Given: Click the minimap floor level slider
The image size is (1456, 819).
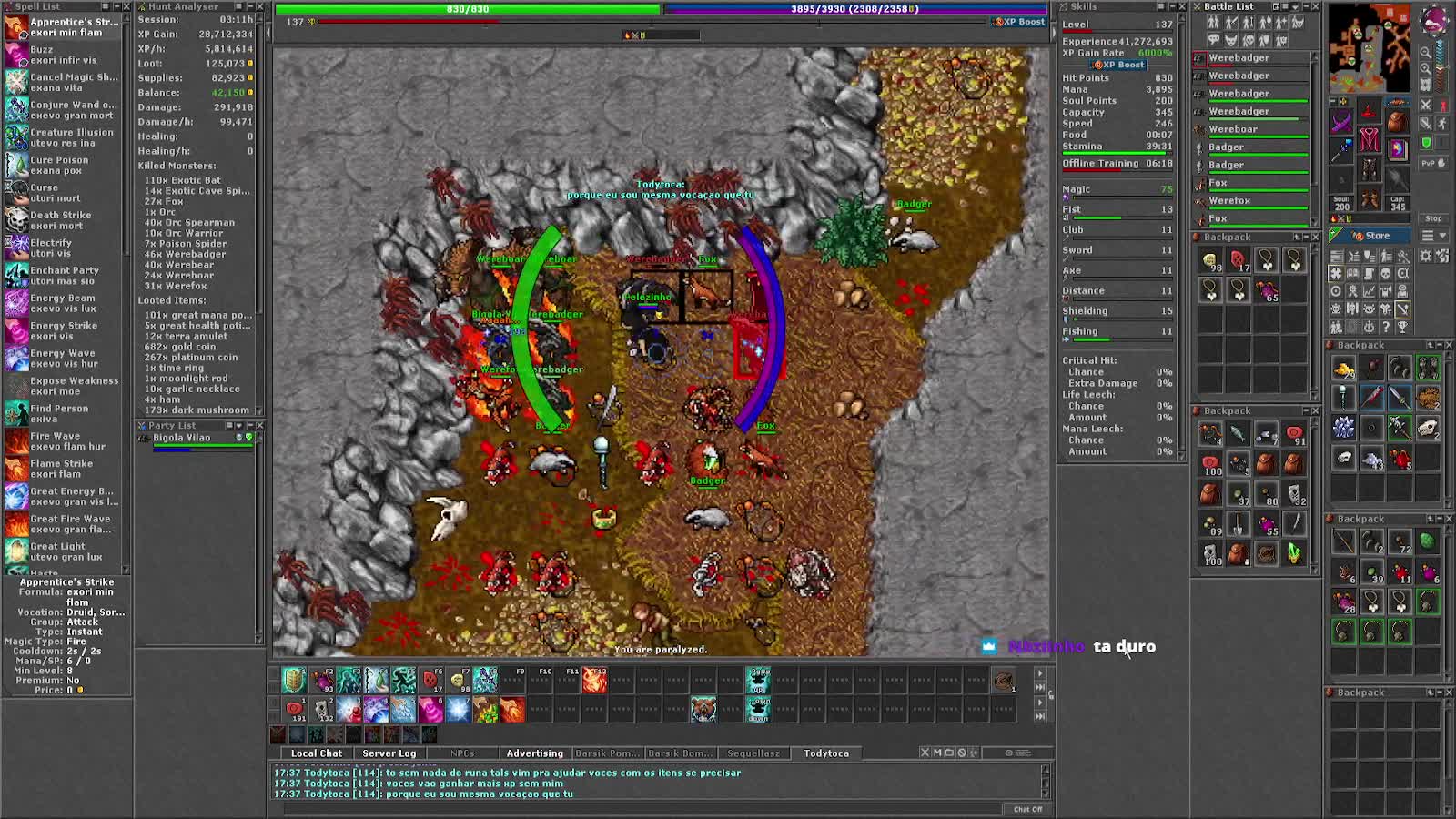Looking at the screenshot, I should pyautogui.click(x=1441, y=66).
